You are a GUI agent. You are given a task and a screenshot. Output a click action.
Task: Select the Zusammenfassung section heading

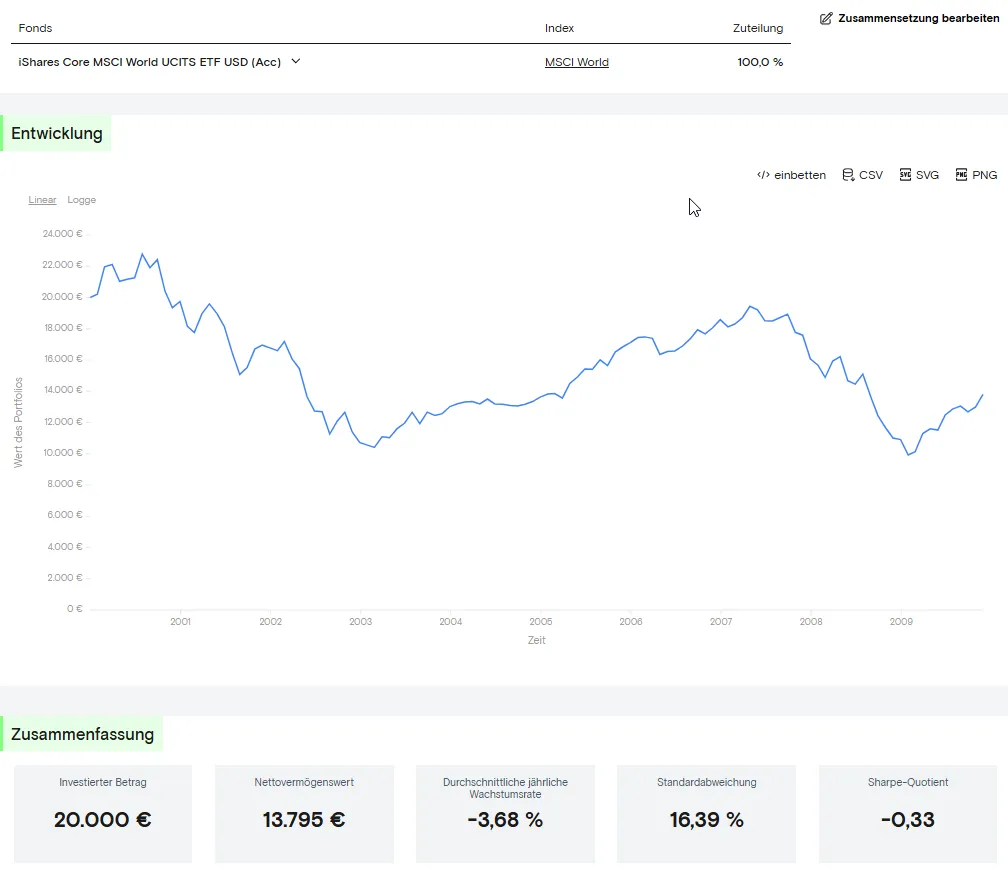[x=83, y=734]
